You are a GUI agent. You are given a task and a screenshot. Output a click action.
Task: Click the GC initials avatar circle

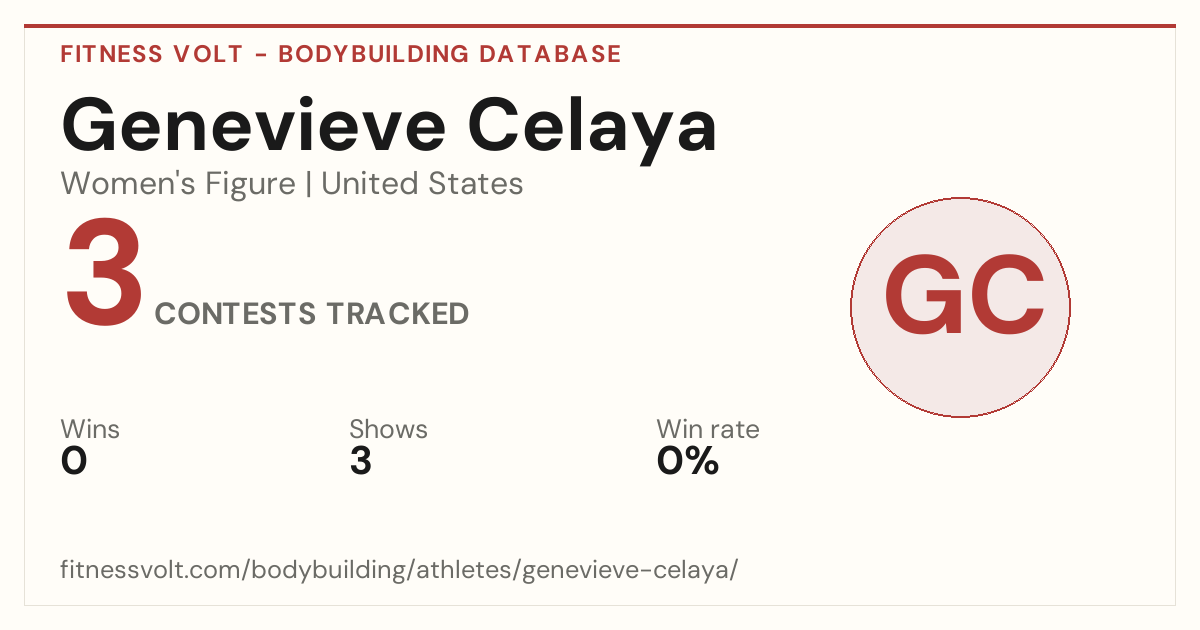click(960, 307)
